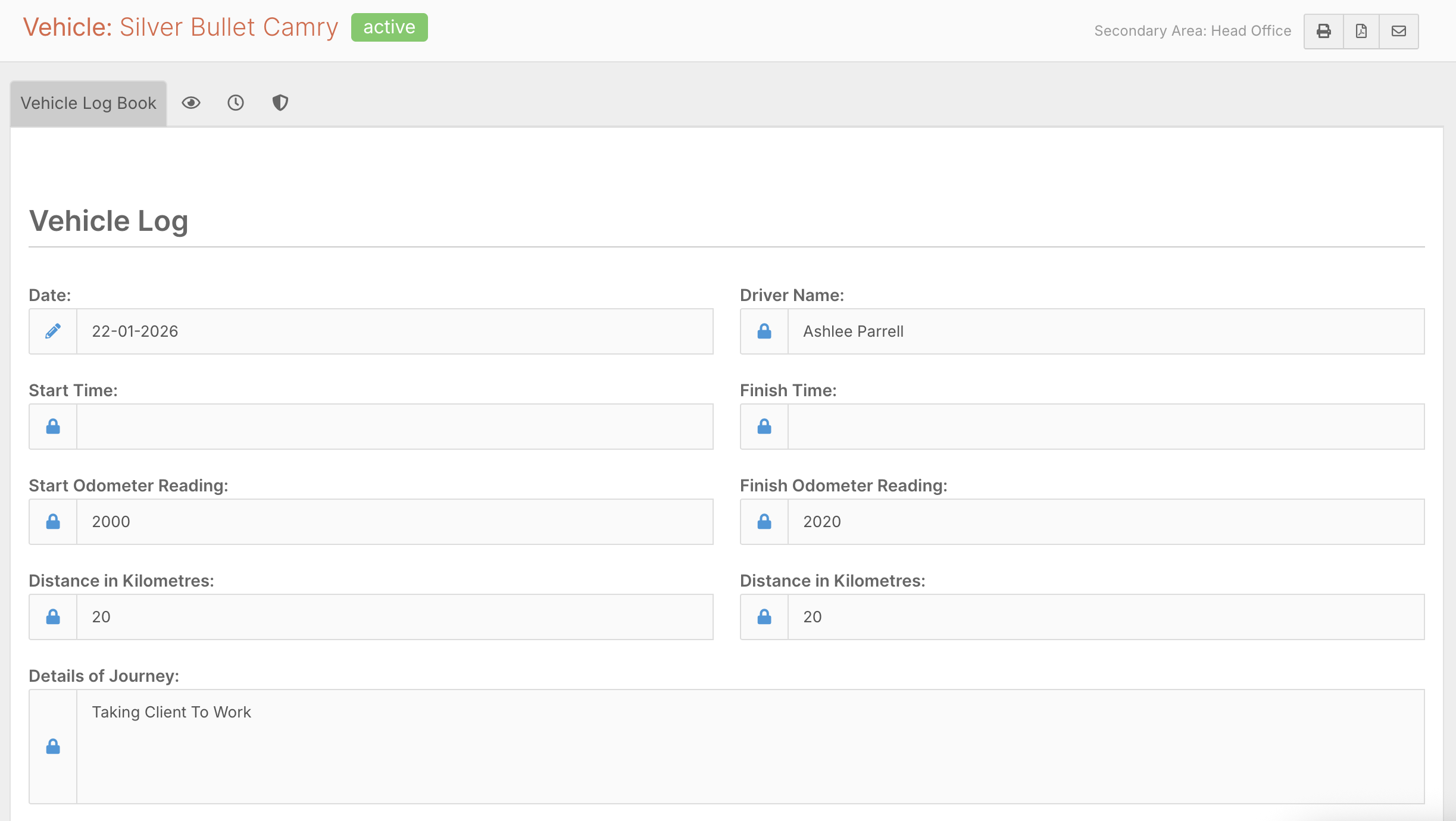
Task: Click lock icon for Start Odometer Reading
Action: point(53,522)
